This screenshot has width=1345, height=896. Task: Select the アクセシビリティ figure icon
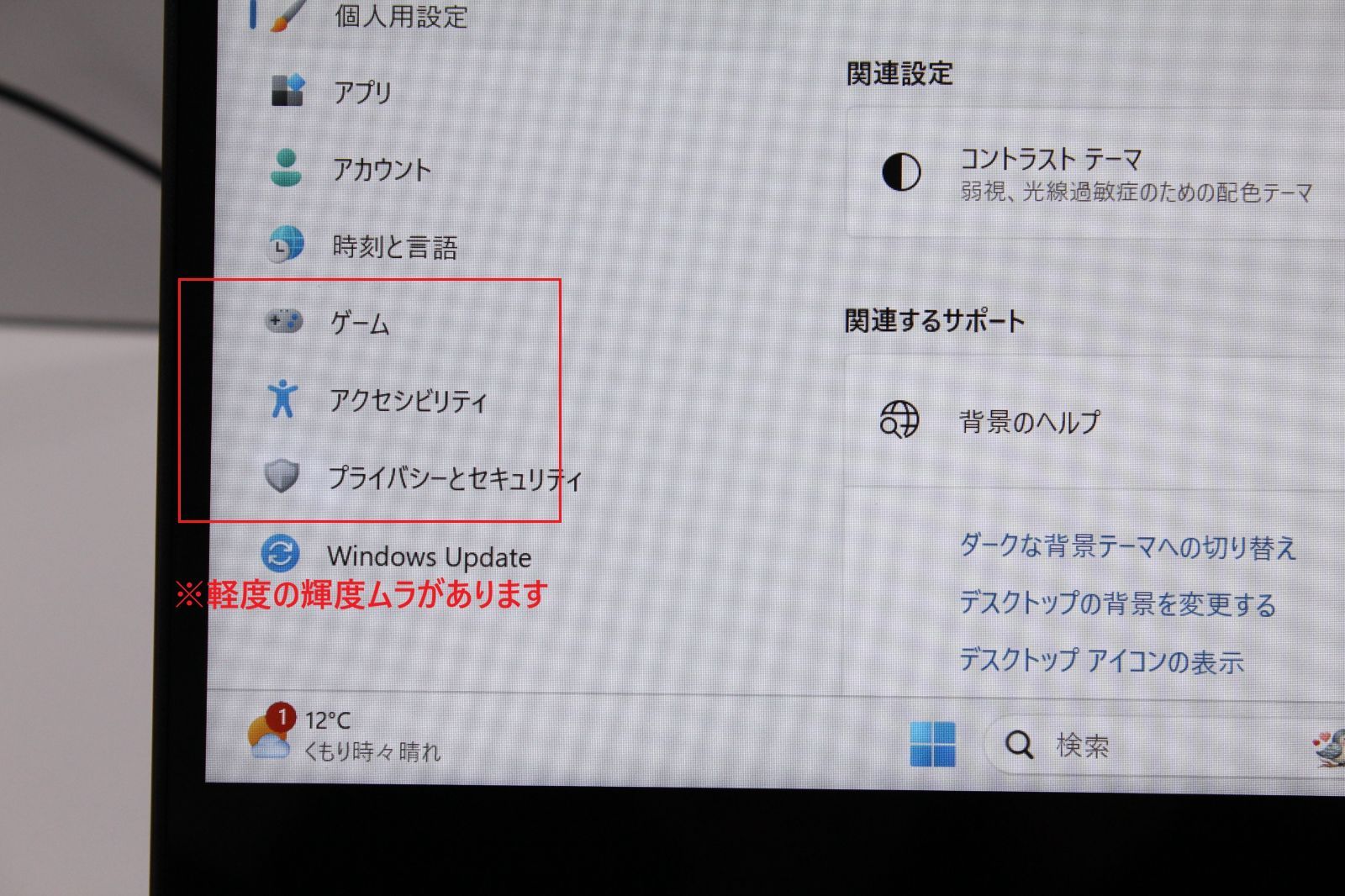[282, 398]
